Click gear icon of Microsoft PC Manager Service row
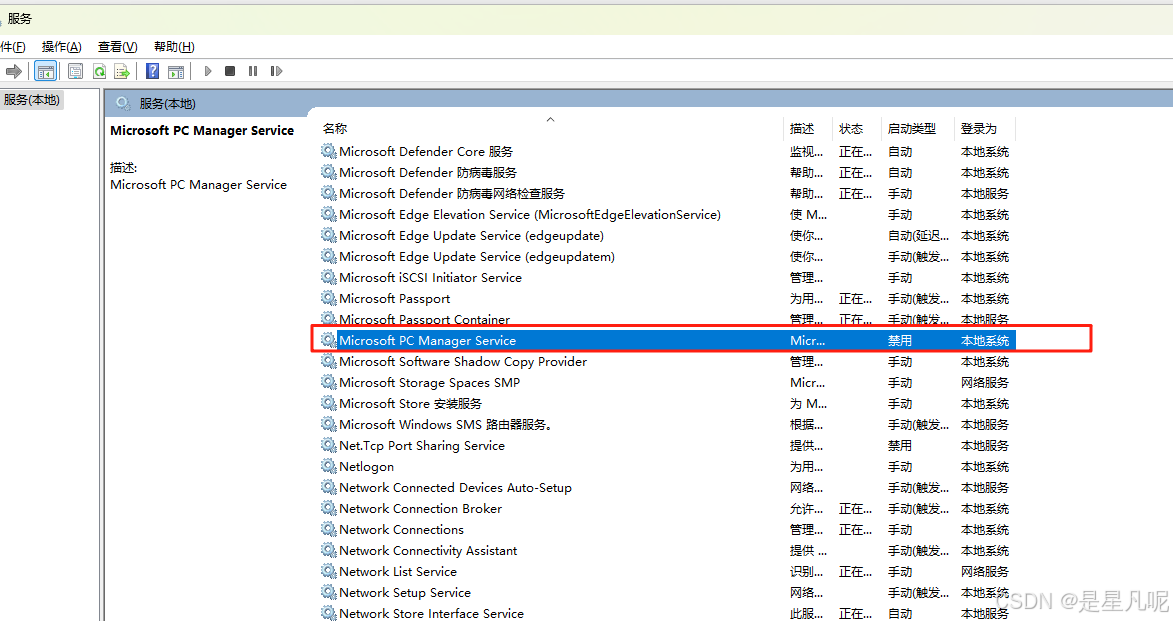The image size is (1173, 621). point(328,340)
